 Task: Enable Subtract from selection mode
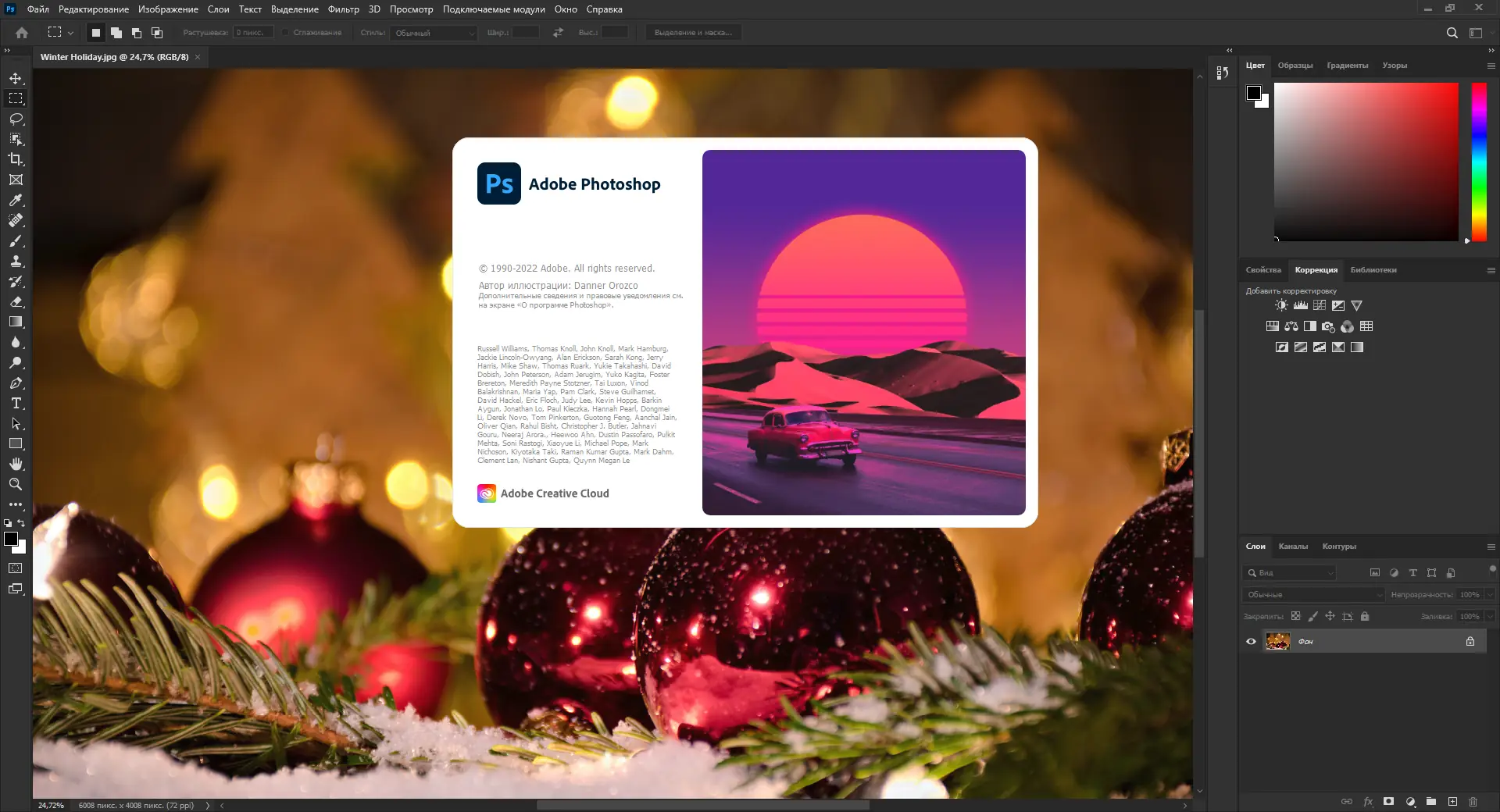click(x=137, y=33)
